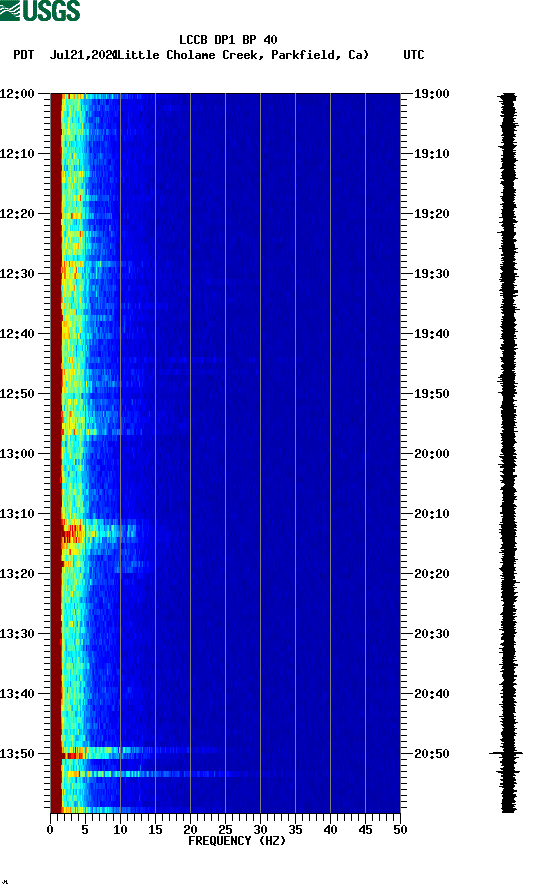Click the 'Jul21,2021' date text
The width and height of the screenshot is (552, 893).
(83, 55)
